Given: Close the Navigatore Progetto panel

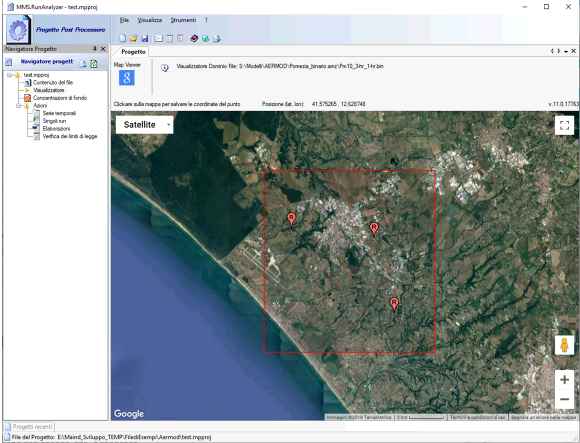Looking at the screenshot, I should click(x=103, y=48).
